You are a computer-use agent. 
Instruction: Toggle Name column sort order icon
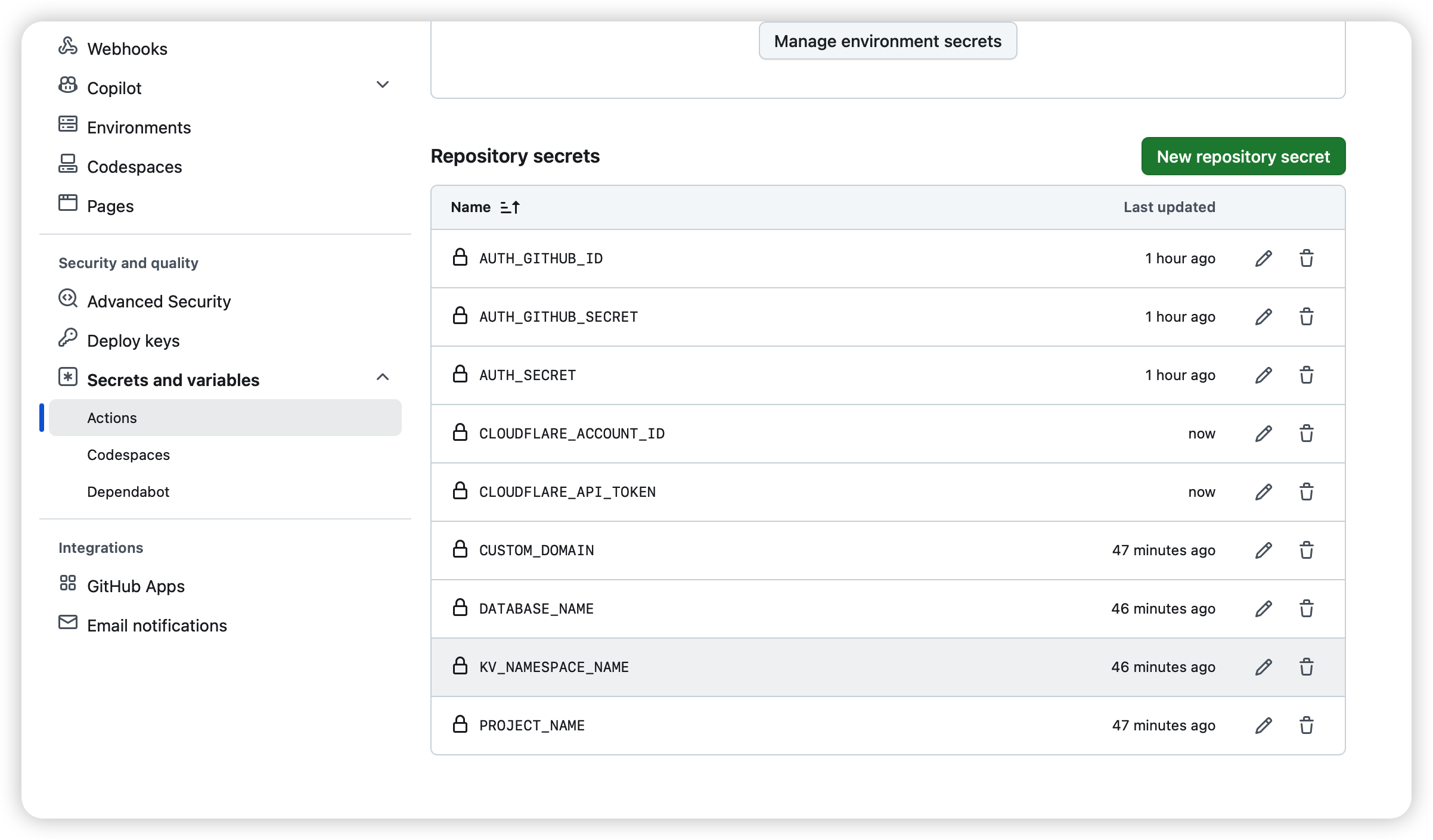point(510,207)
